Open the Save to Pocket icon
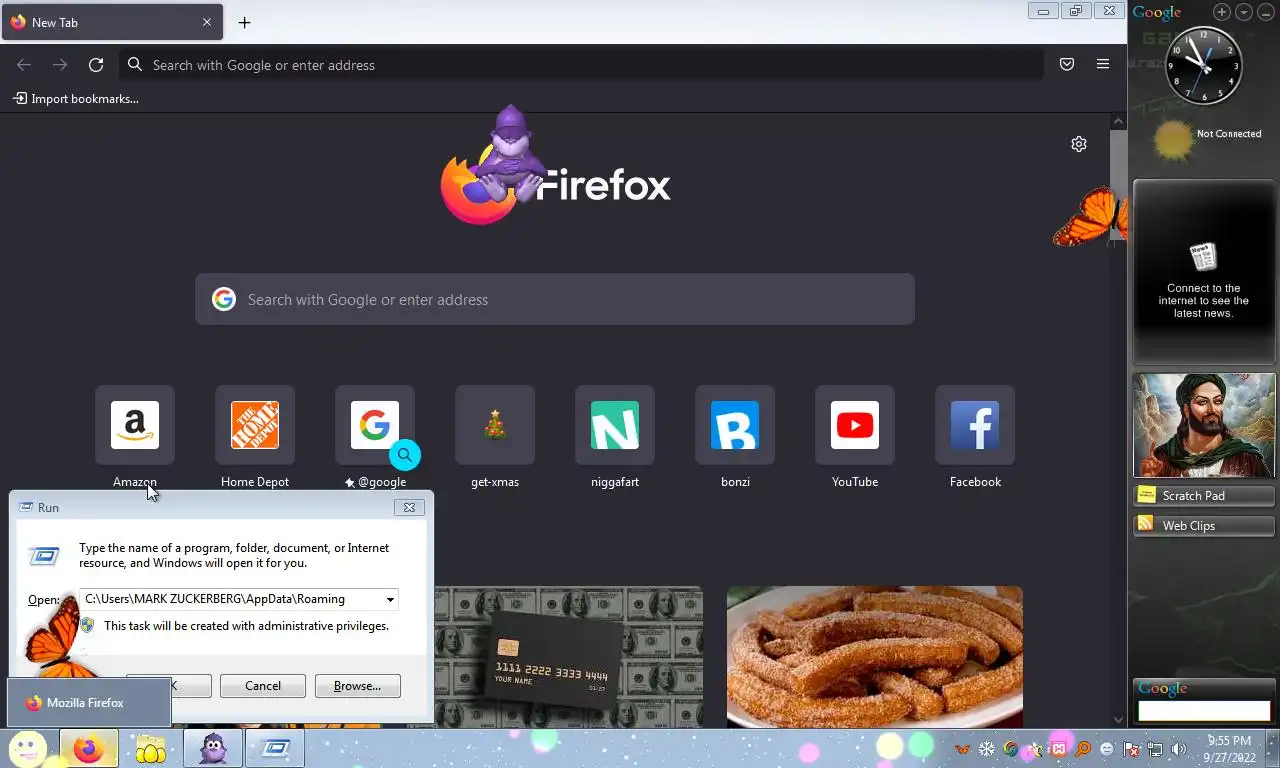 1067,65
